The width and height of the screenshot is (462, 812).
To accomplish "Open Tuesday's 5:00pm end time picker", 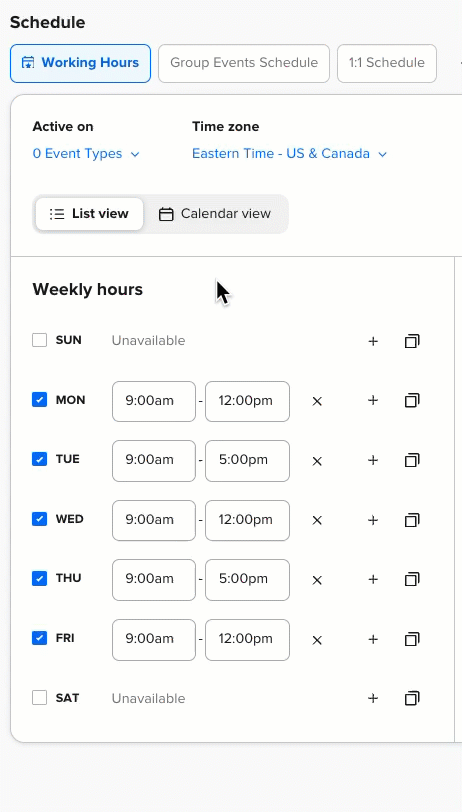I will tap(247, 461).
